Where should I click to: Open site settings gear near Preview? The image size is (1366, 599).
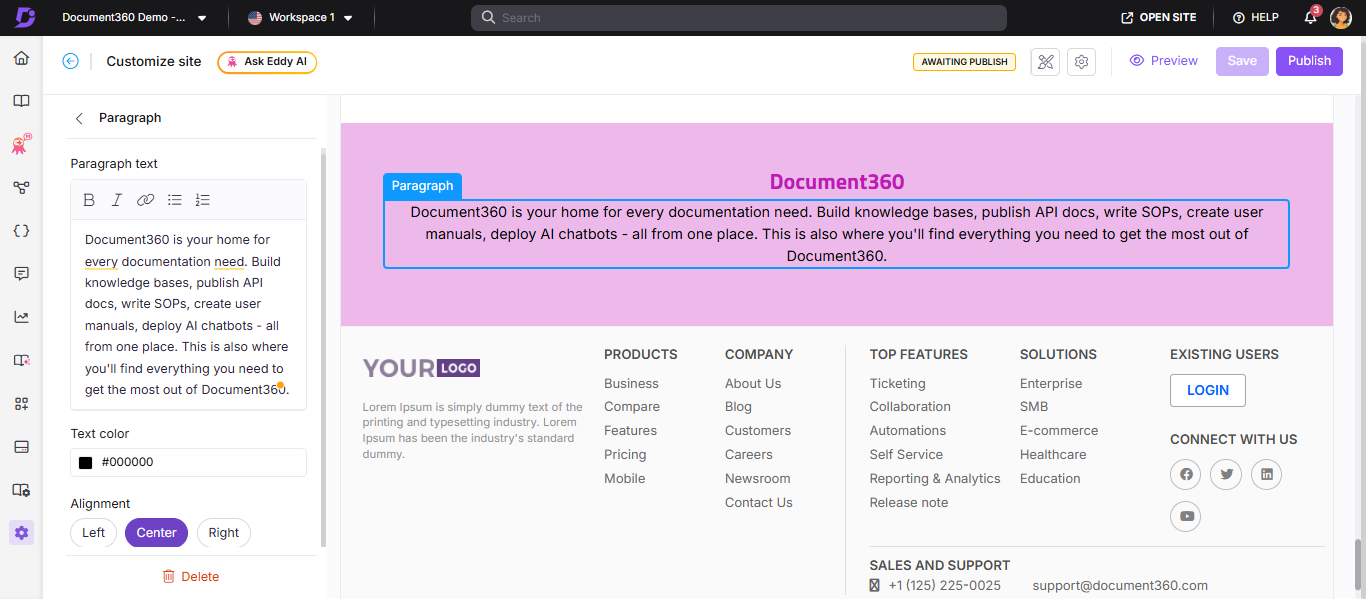point(1081,62)
